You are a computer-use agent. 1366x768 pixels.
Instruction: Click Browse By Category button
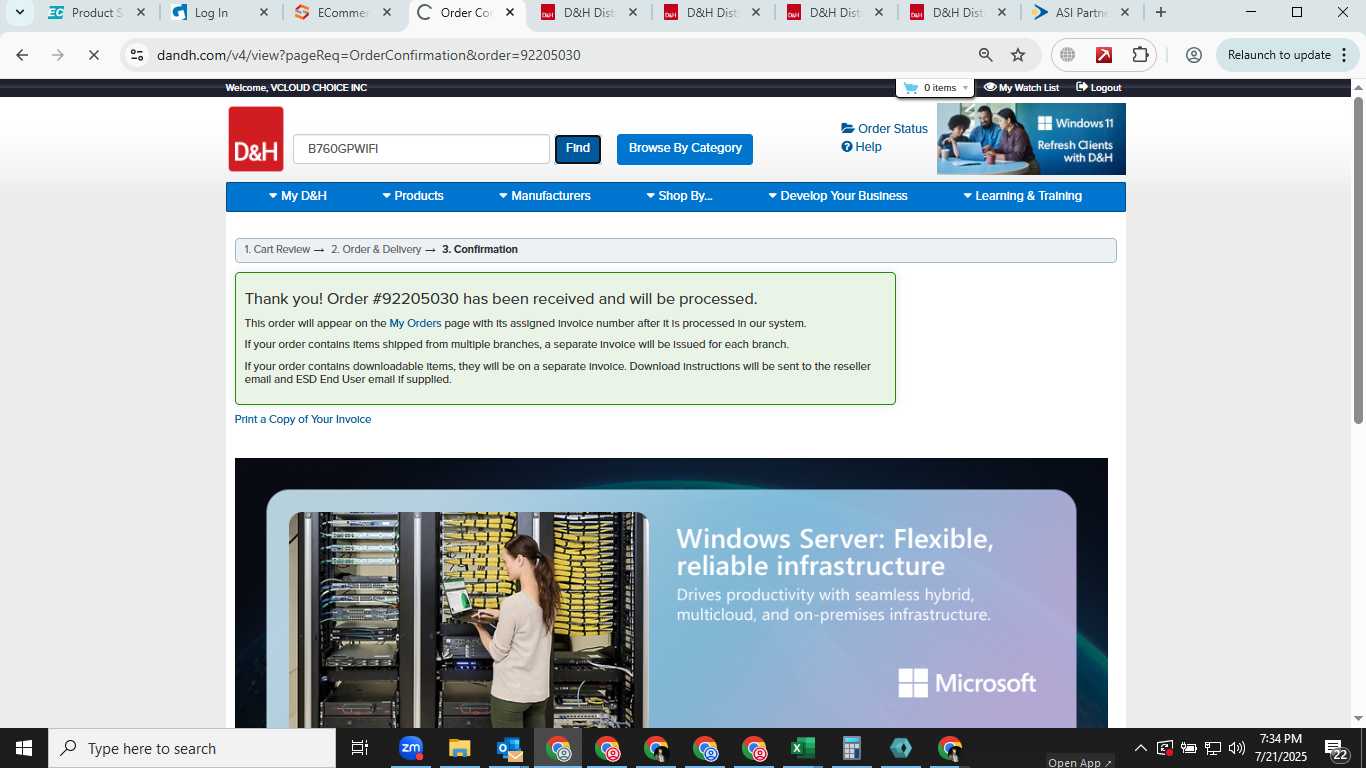click(685, 149)
